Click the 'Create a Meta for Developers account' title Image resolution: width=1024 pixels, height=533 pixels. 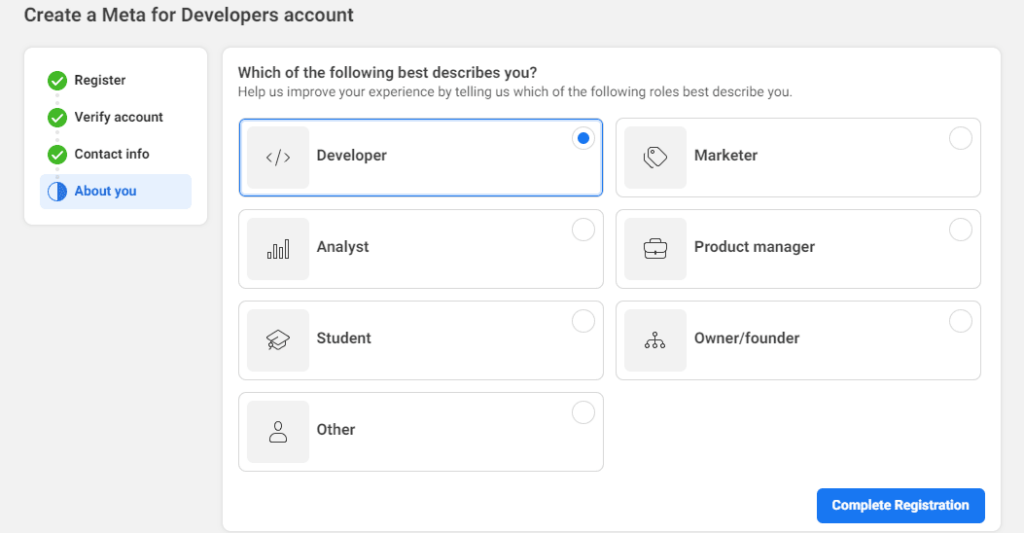189,15
